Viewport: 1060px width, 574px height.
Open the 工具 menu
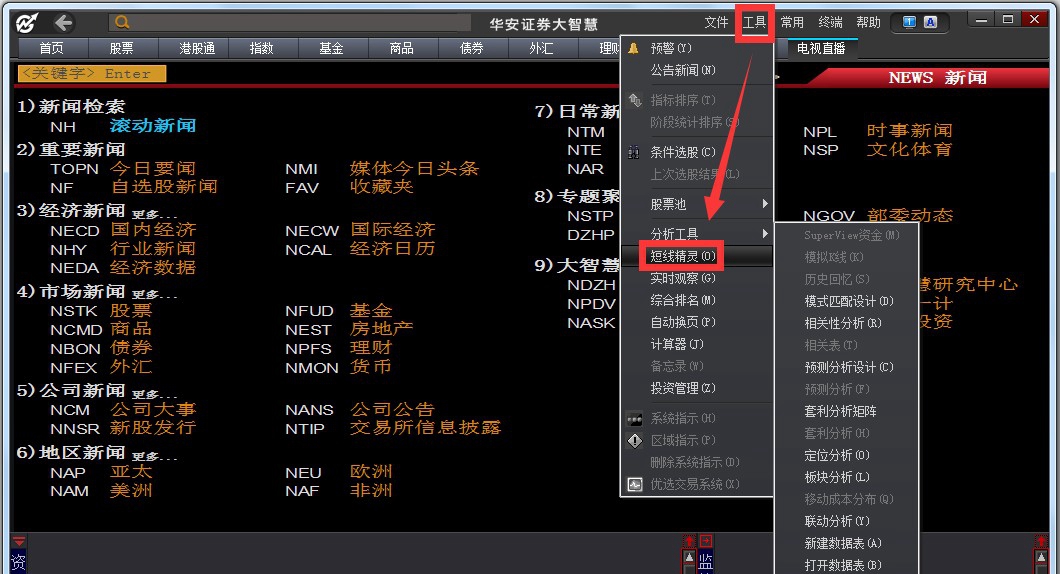click(x=754, y=22)
